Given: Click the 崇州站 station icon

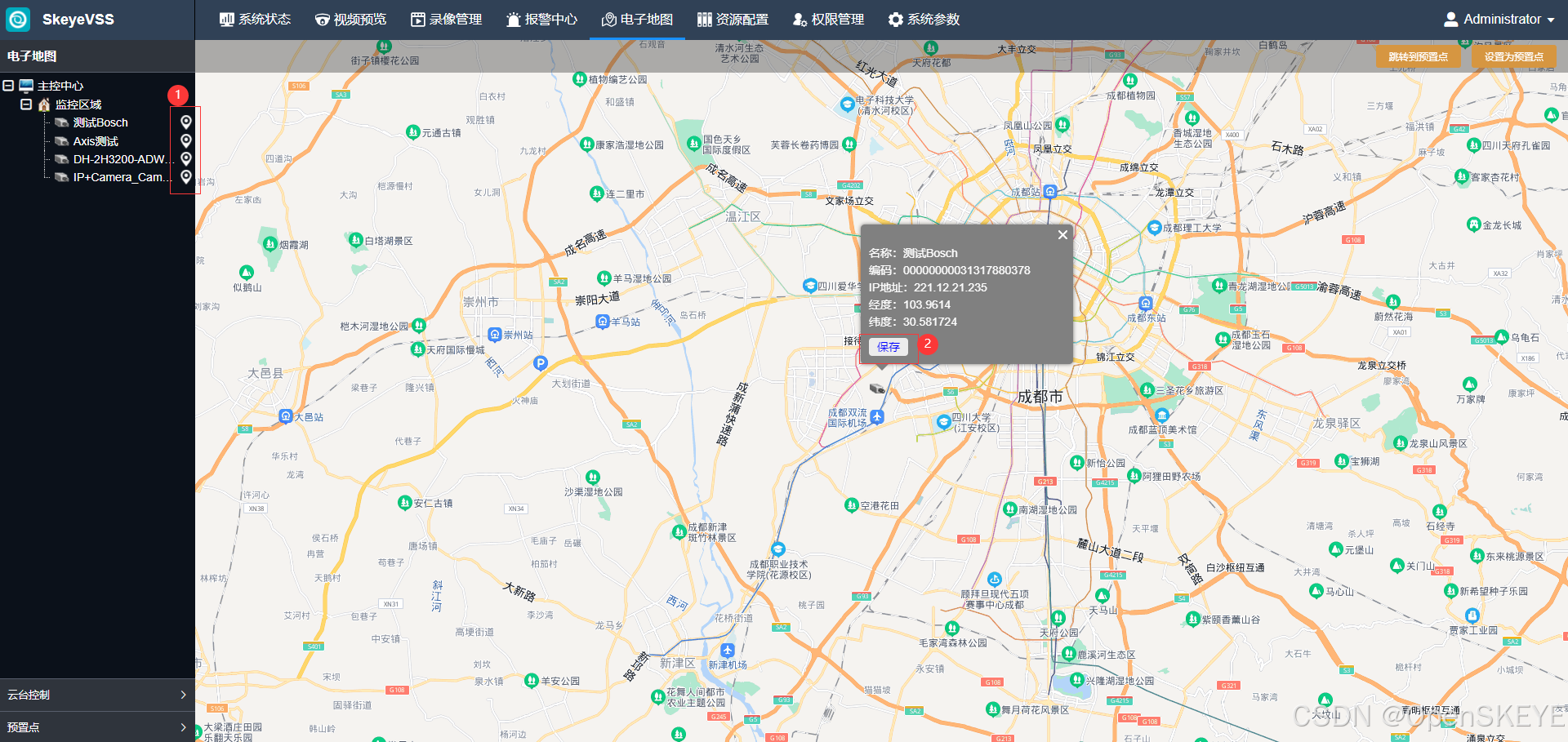Looking at the screenshot, I should click(495, 335).
